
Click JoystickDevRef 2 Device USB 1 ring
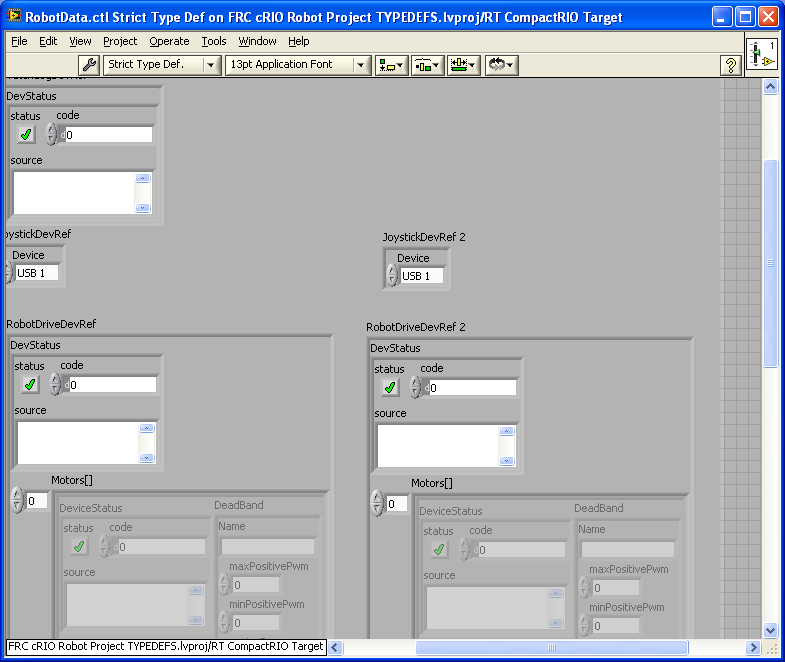pyautogui.click(x=422, y=276)
